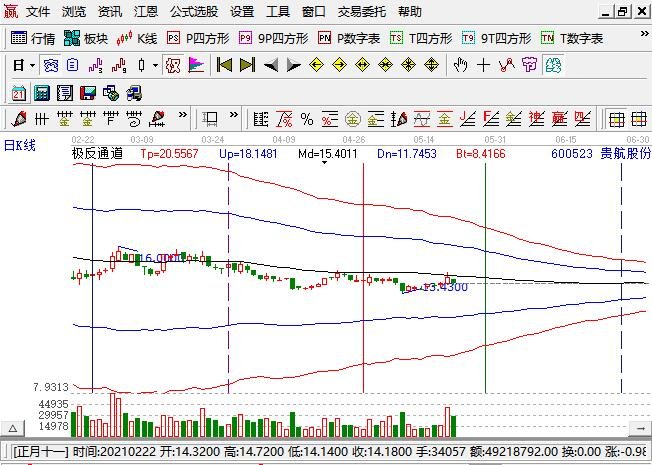
Task: Open the 板块 sector view
Action: coord(86,39)
